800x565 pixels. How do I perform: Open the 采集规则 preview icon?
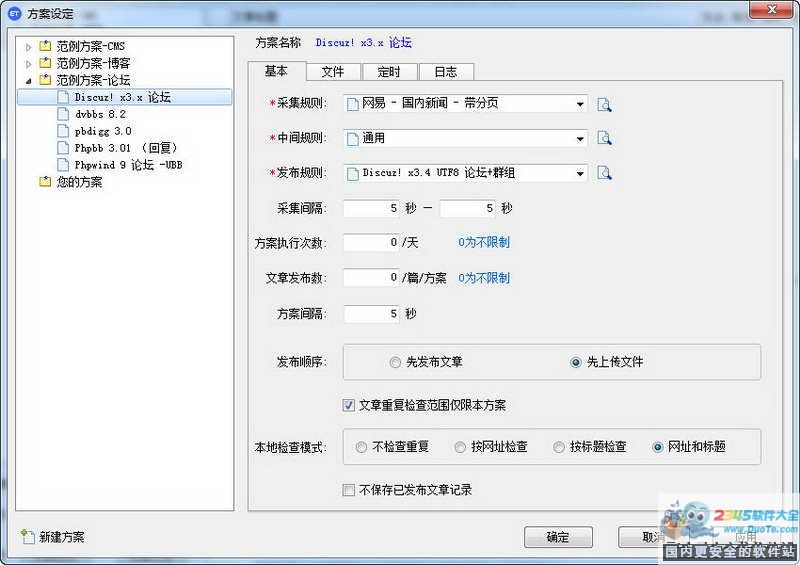604,104
